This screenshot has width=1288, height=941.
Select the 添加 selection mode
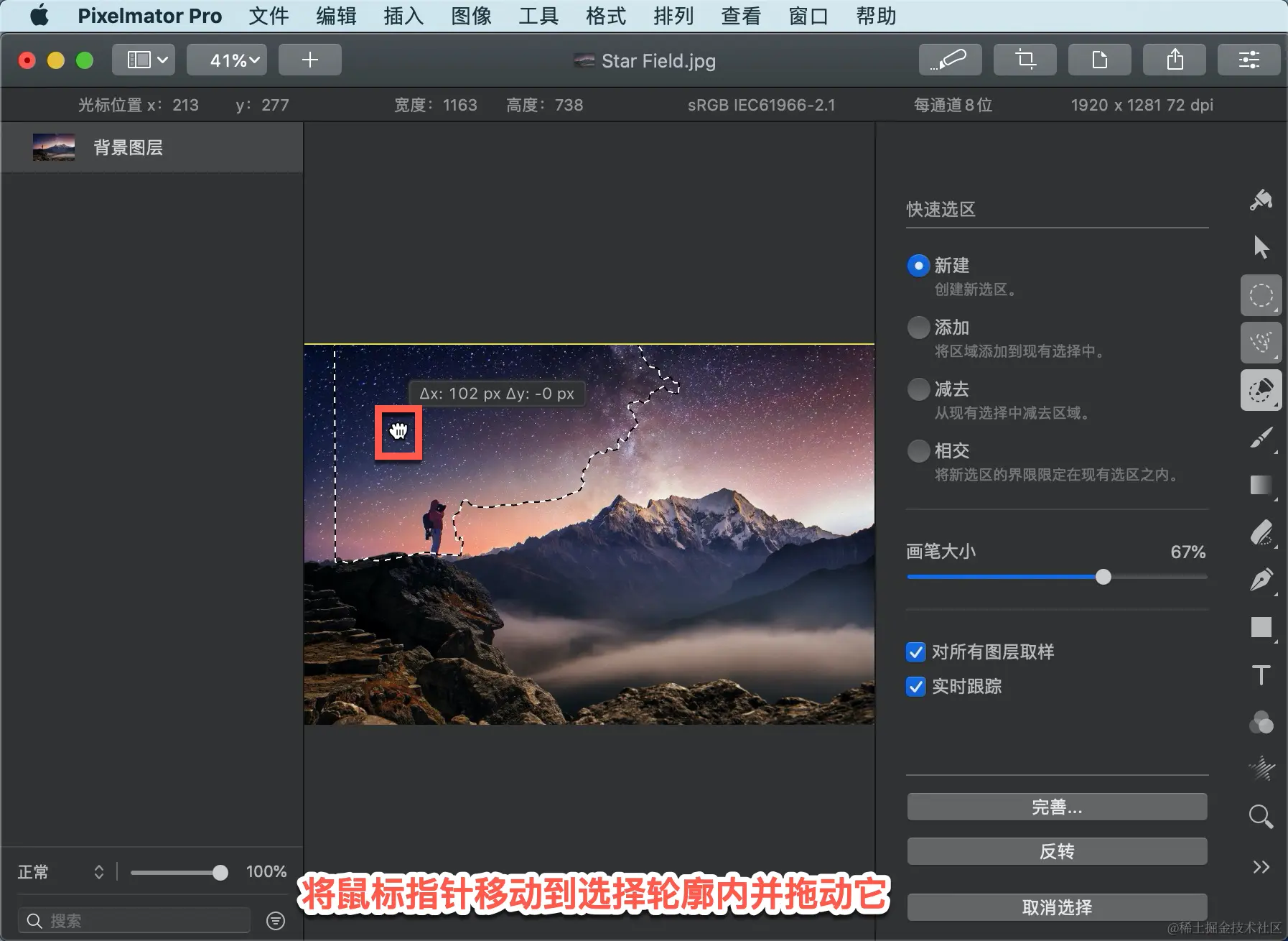pos(918,328)
